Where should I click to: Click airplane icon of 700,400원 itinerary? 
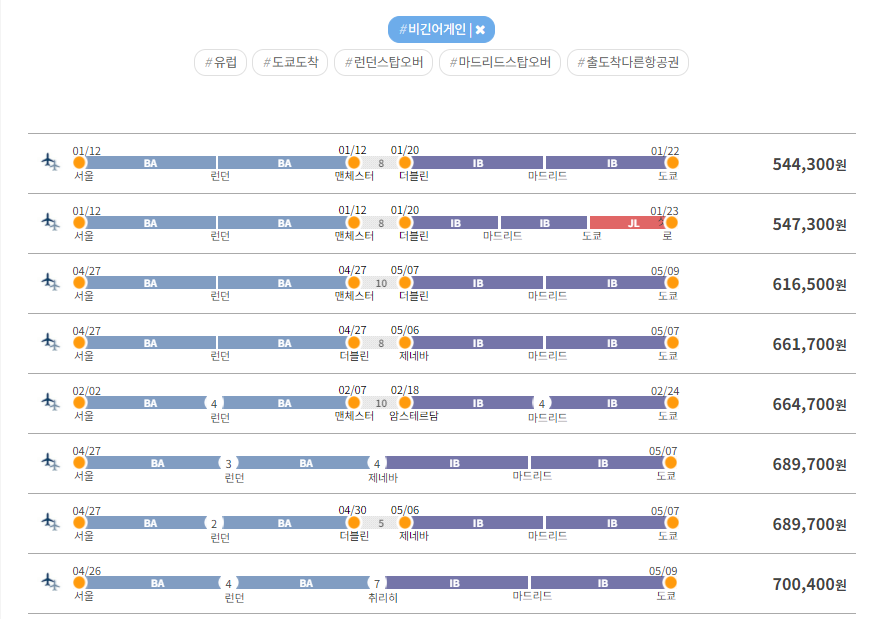click(x=51, y=582)
